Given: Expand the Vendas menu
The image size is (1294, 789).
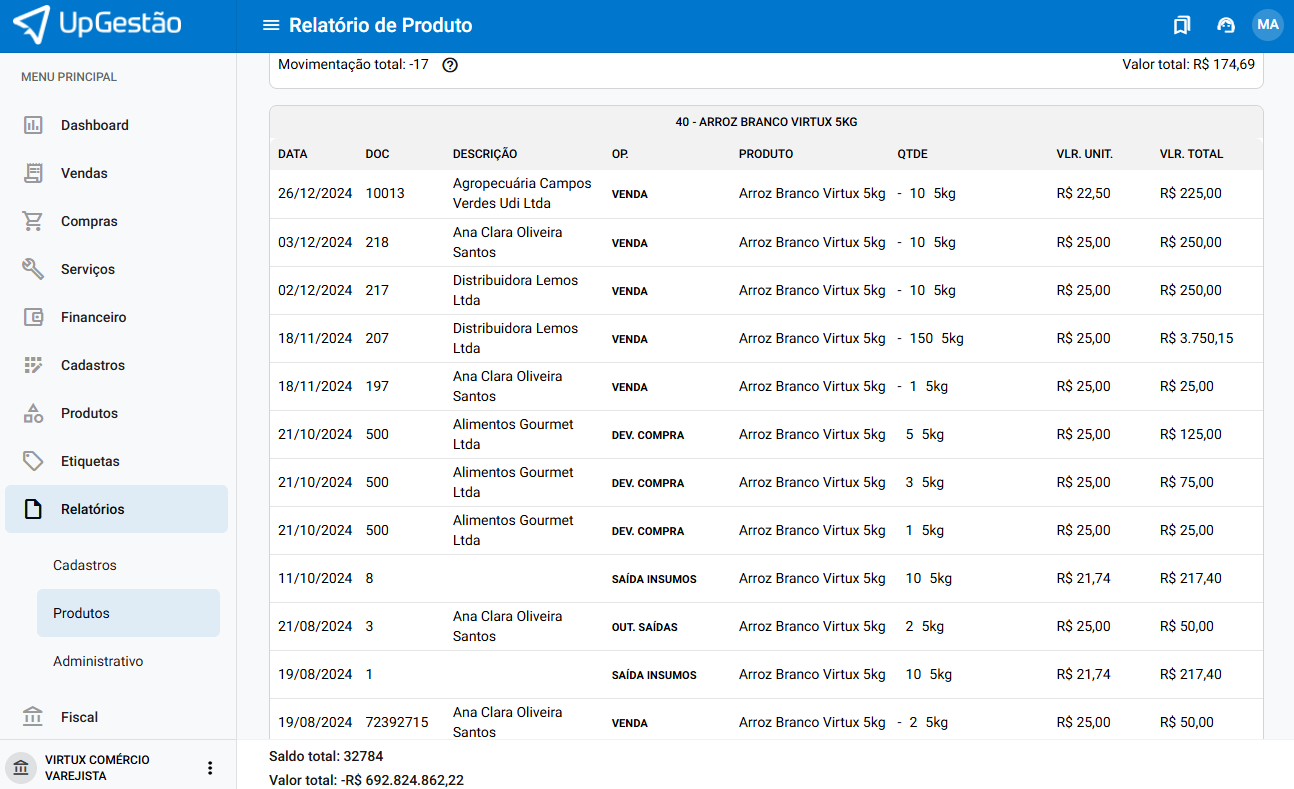Looking at the screenshot, I should pyautogui.click(x=84, y=173).
